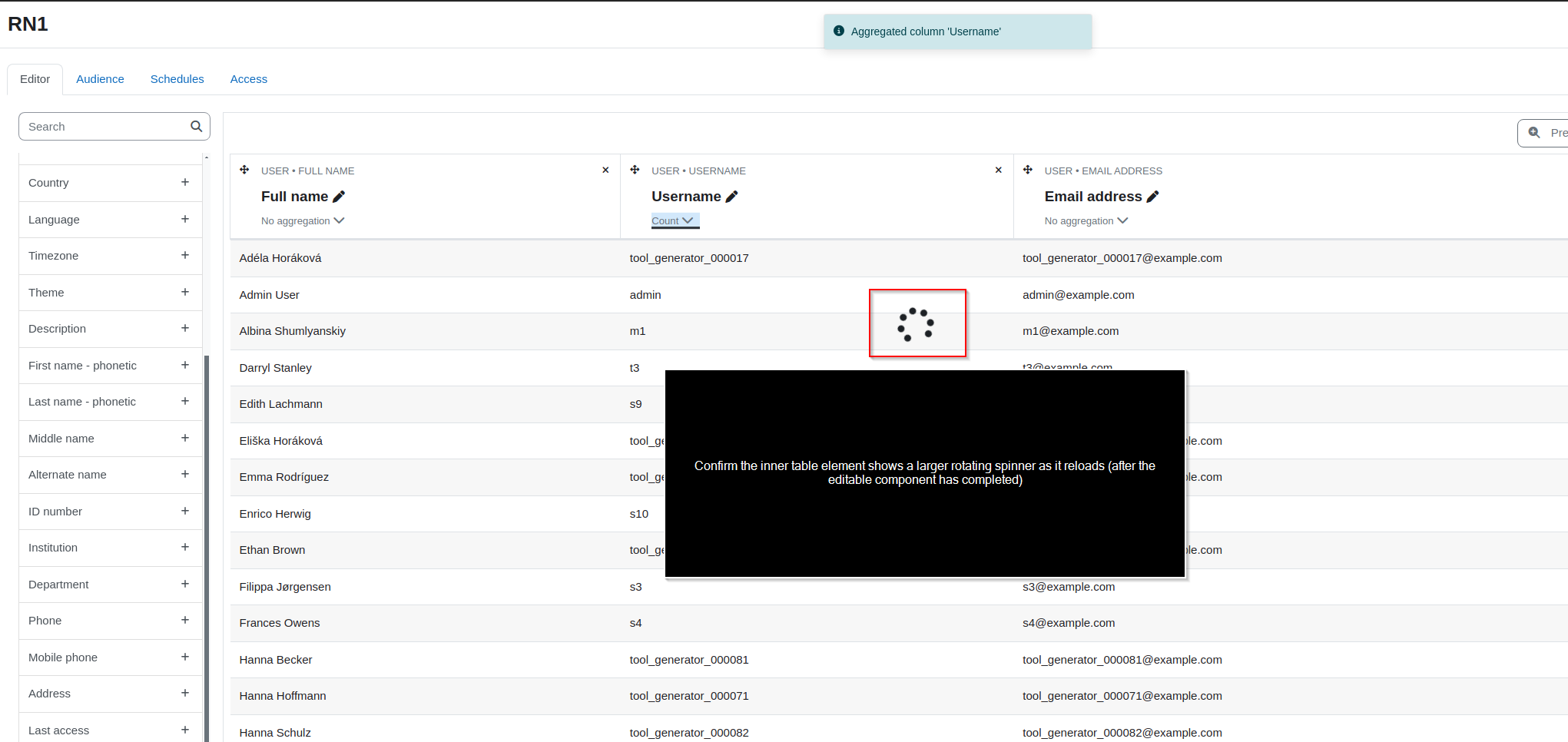Screen dimensions: 1568x742
Task: Add Last name - phonetic field plus icon
Action: (x=185, y=401)
